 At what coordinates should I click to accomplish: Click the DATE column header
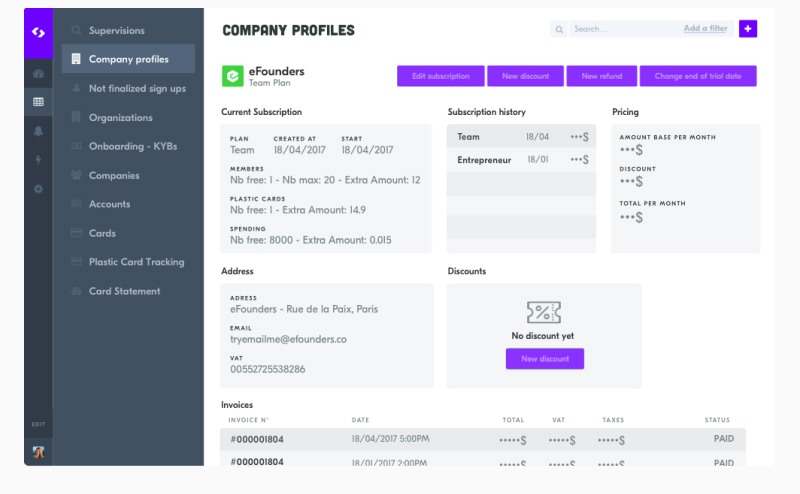click(x=360, y=420)
